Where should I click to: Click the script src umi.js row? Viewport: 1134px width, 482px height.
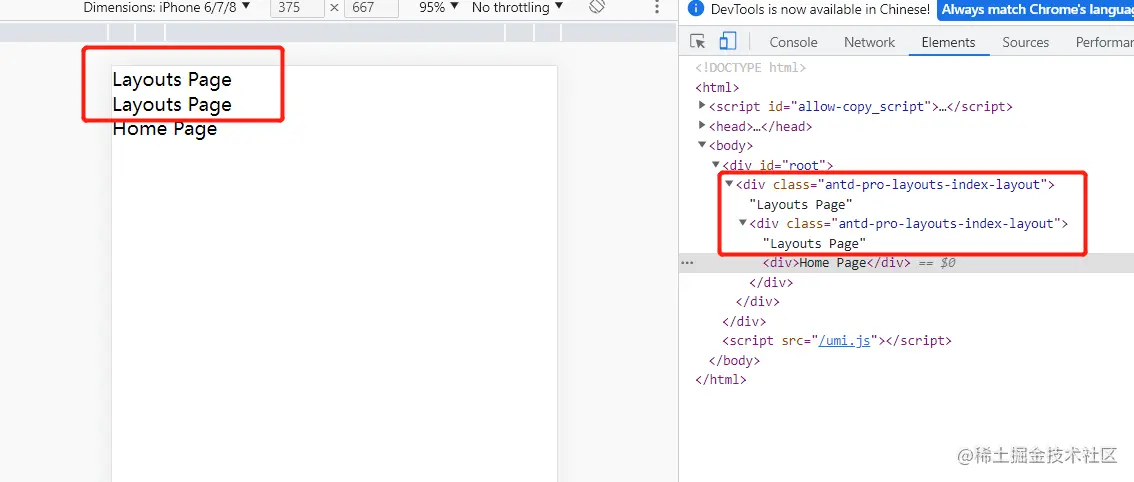click(x=836, y=340)
